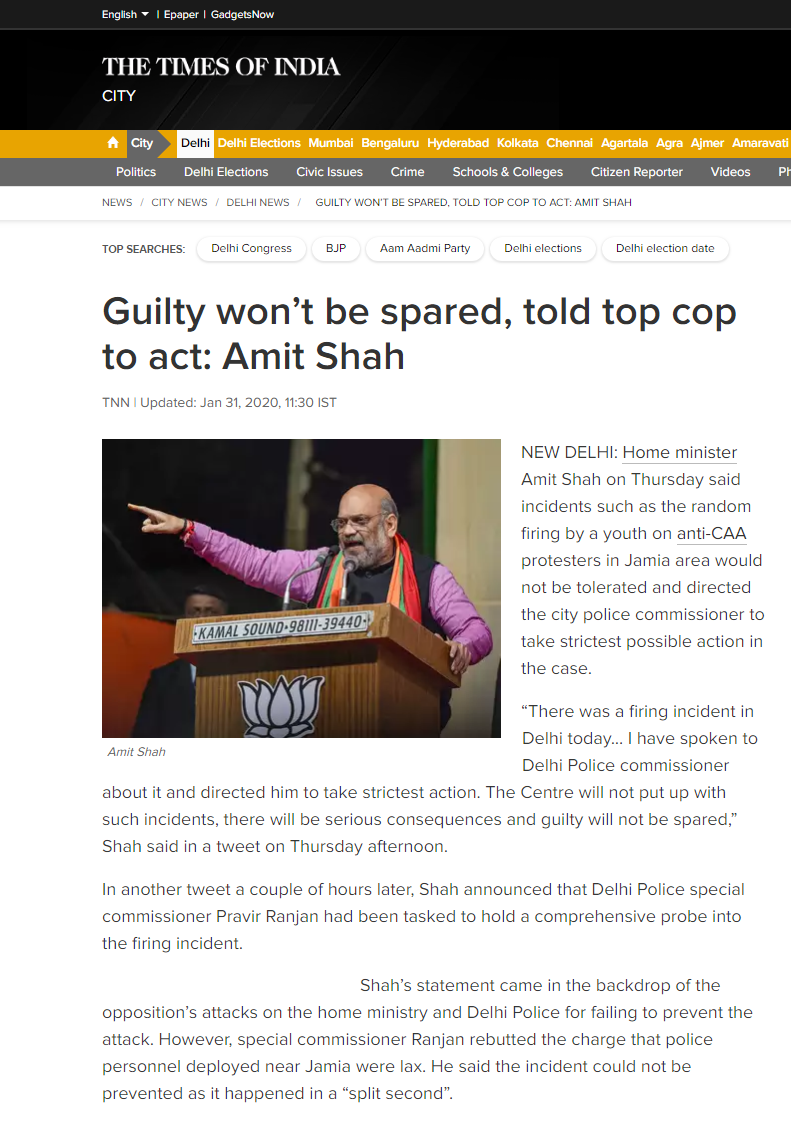Open the Schools & Colleges menu item
Screen dimensions: 791x1130
click(507, 172)
